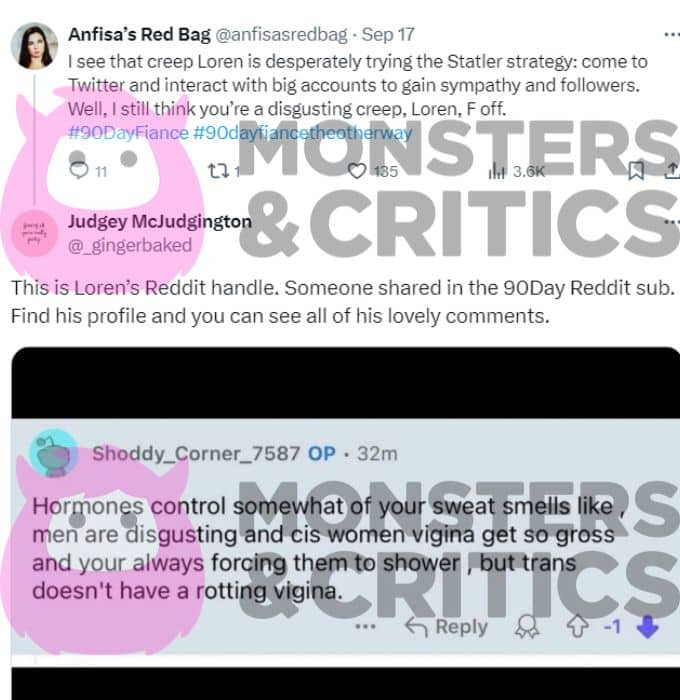
Task: Click the retweet icon on Anfisa's tweet
Action: point(218,171)
